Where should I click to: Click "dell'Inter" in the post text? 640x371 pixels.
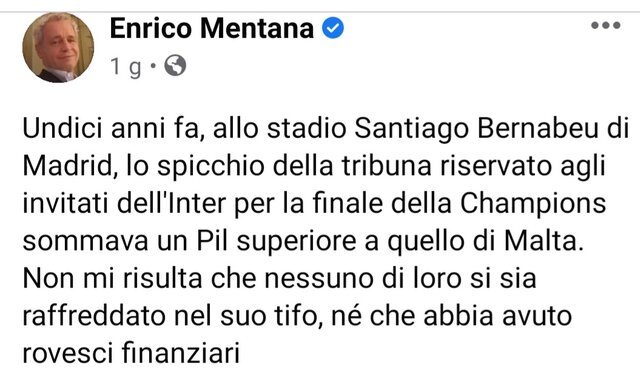[171, 204]
